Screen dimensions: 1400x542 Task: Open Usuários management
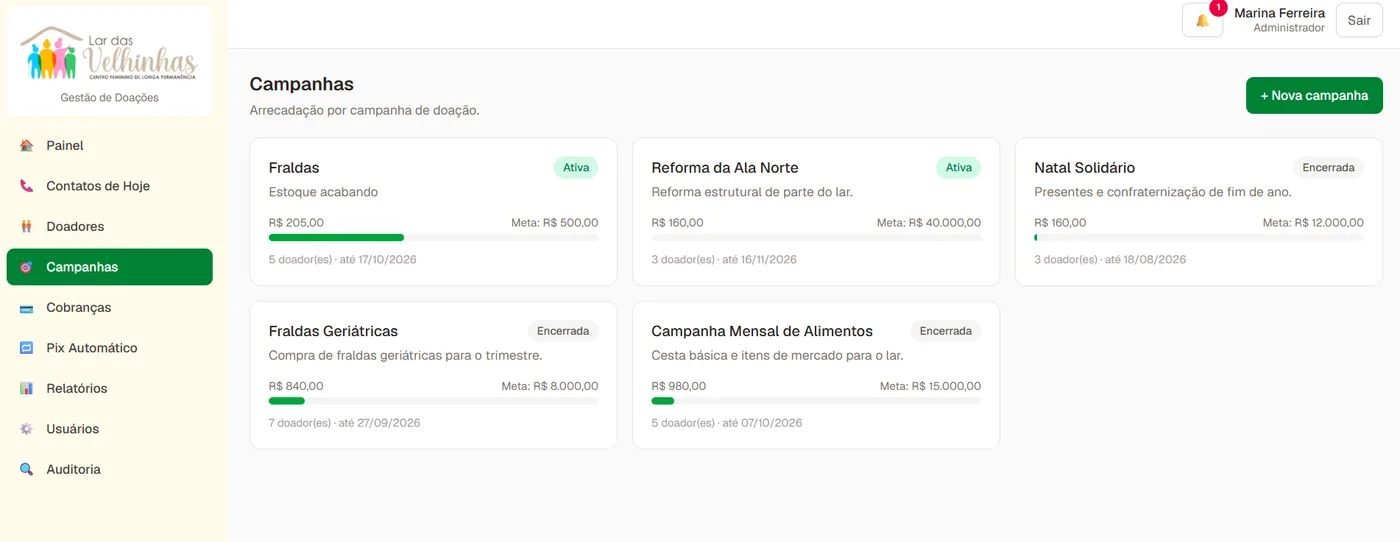(109, 429)
